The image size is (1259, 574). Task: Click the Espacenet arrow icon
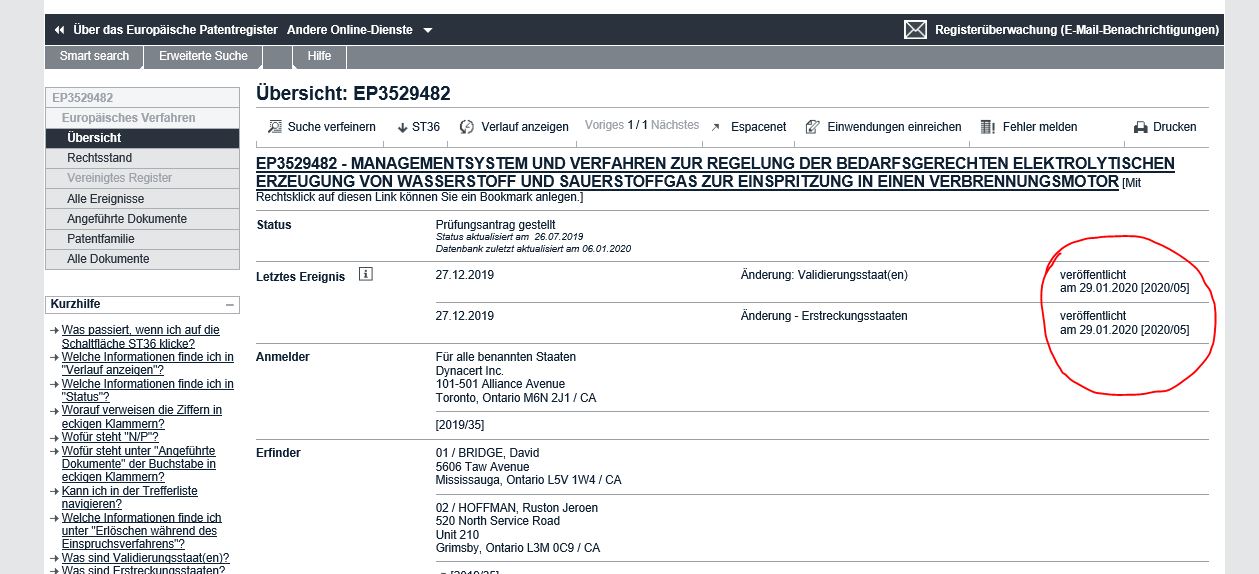[x=716, y=127]
